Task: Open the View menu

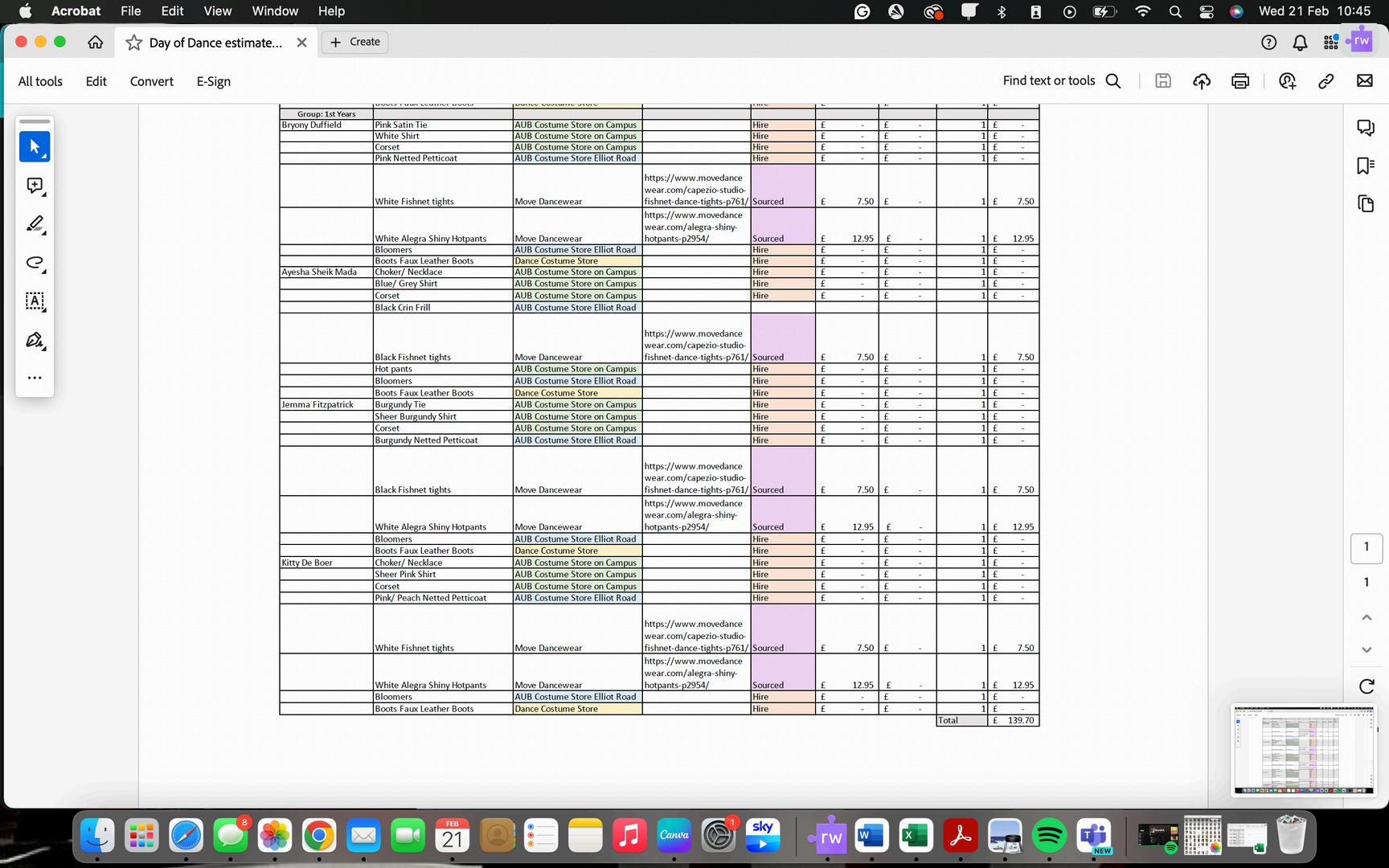Action: click(218, 11)
